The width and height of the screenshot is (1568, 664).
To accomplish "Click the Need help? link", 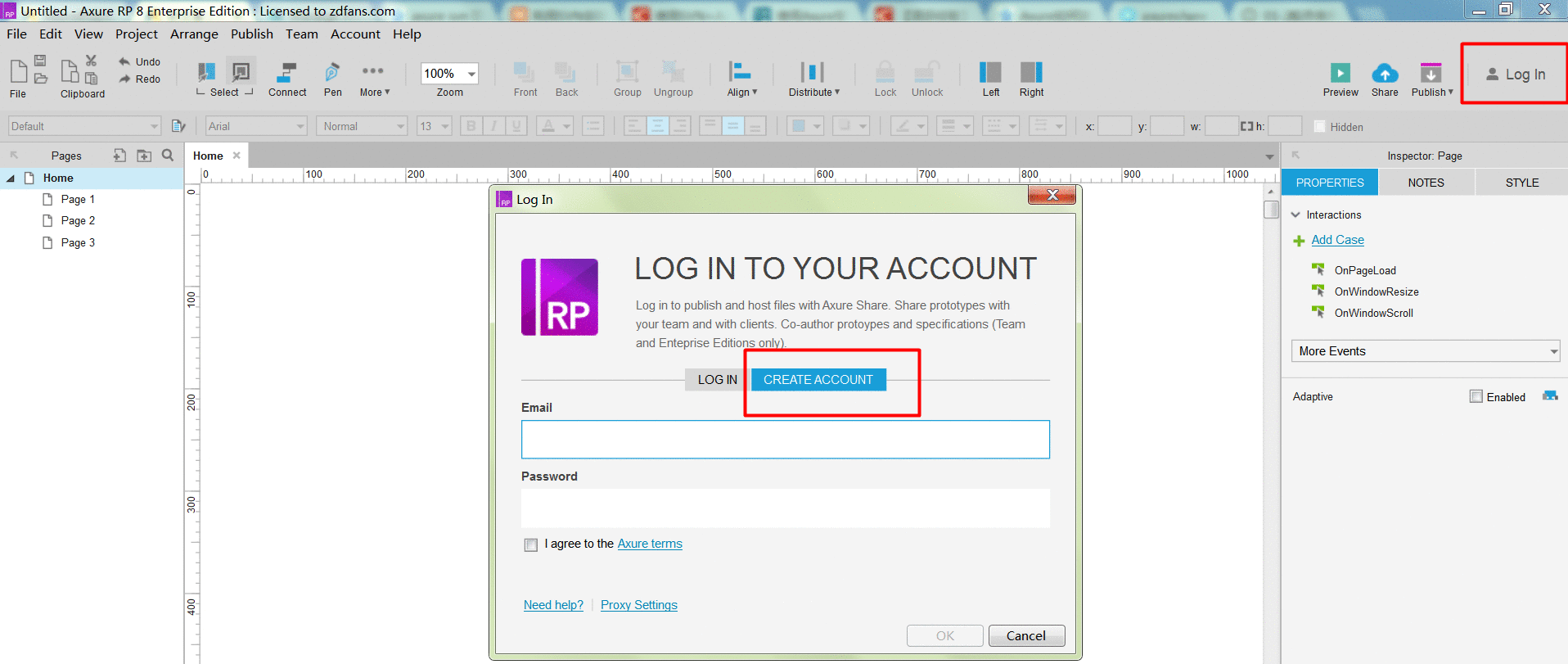I will click(553, 605).
